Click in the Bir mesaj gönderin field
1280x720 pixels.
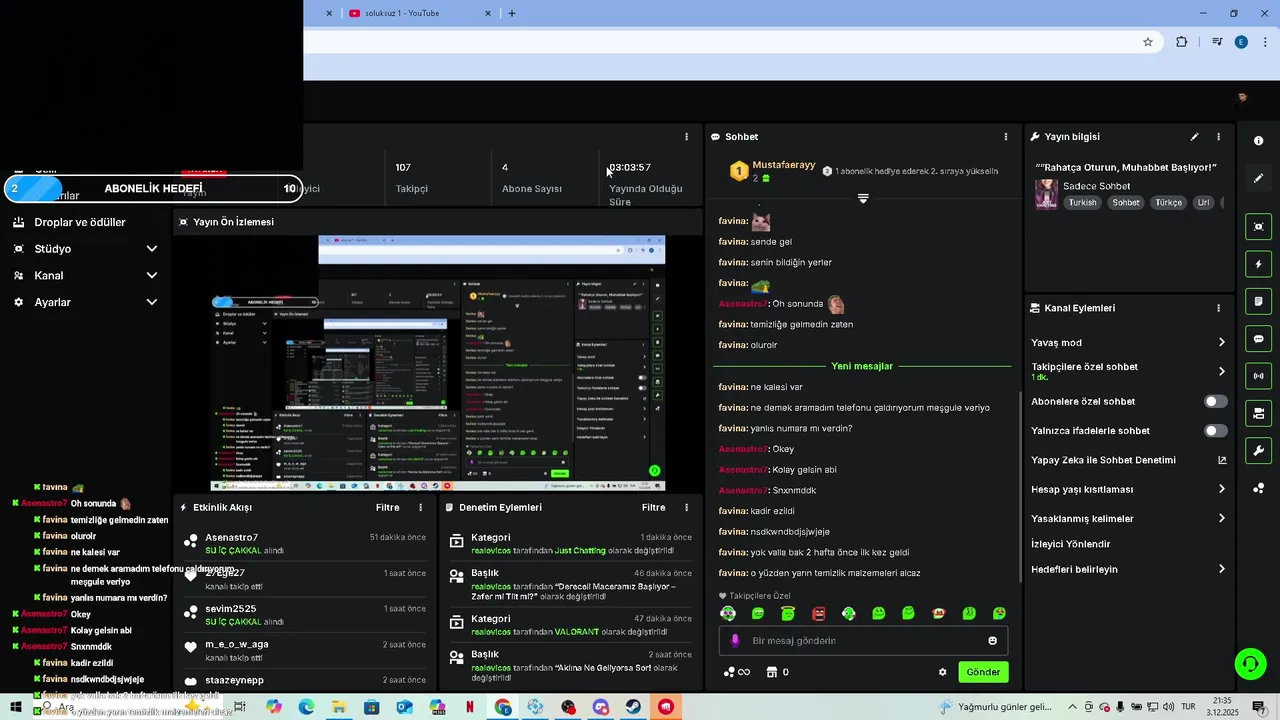(863, 641)
